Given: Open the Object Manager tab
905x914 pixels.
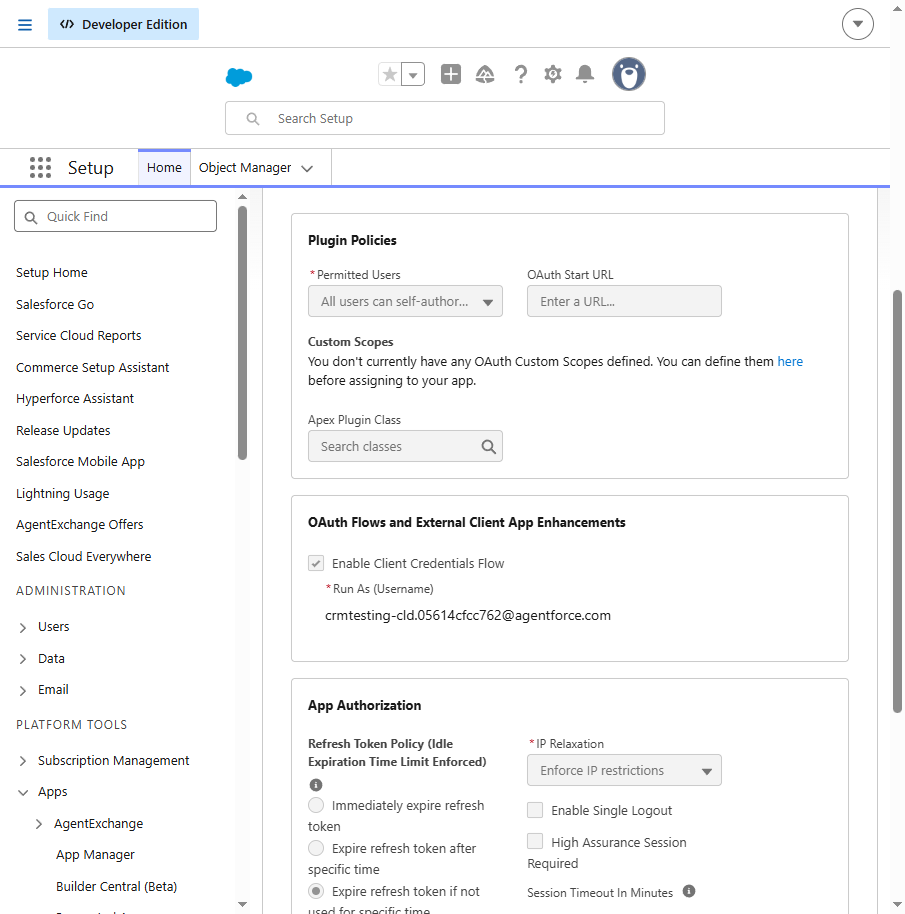Looking at the screenshot, I should pyautogui.click(x=245, y=168).
